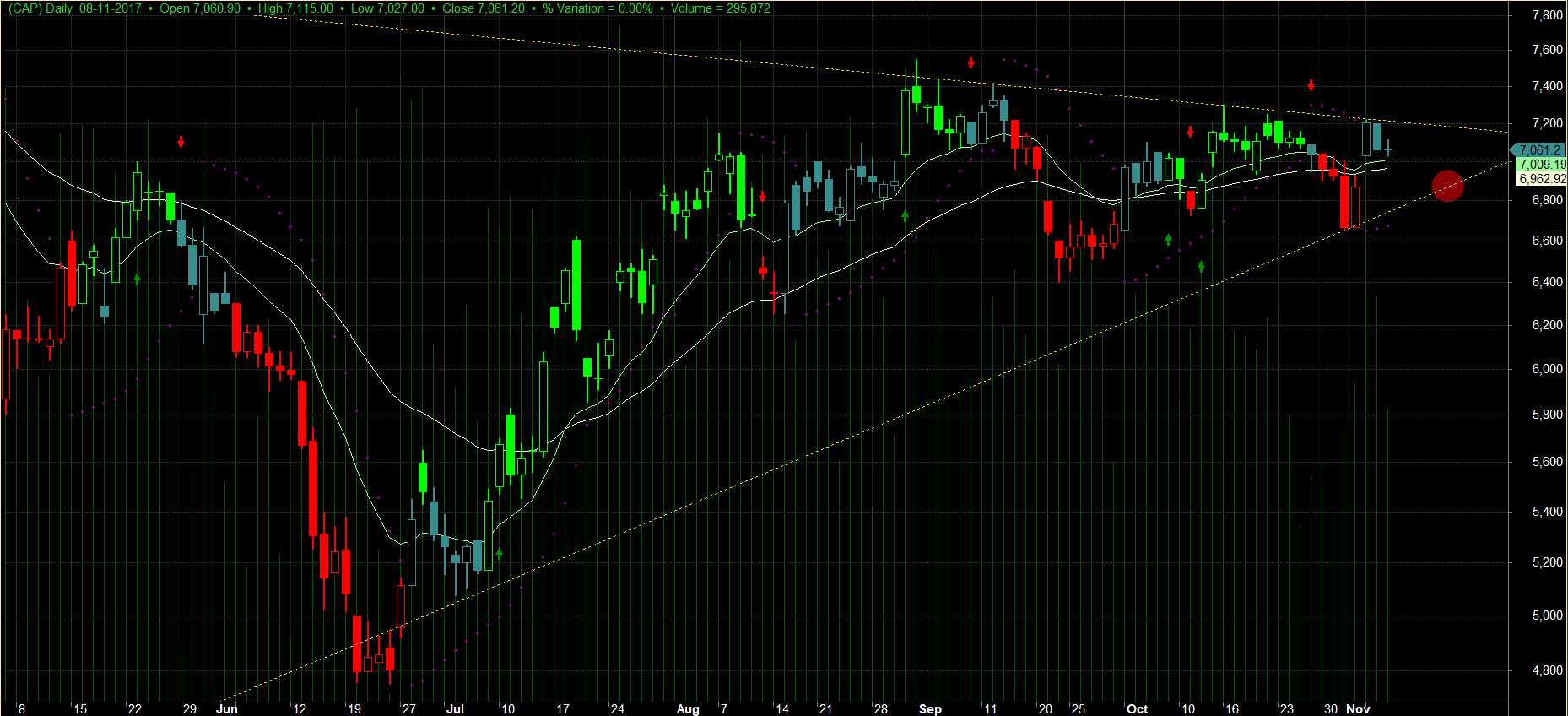Click the Oct month label on date axis
Image resolution: width=1568 pixels, height=716 pixels.
click(1137, 709)
